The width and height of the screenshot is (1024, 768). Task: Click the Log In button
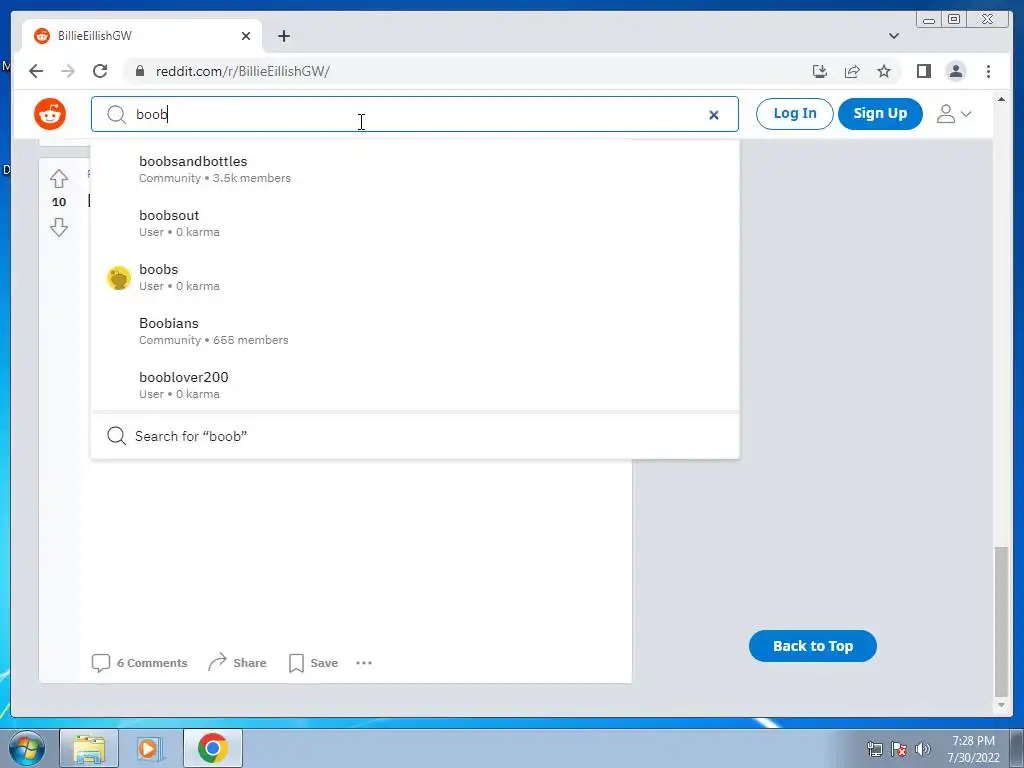tap(795, 114)
